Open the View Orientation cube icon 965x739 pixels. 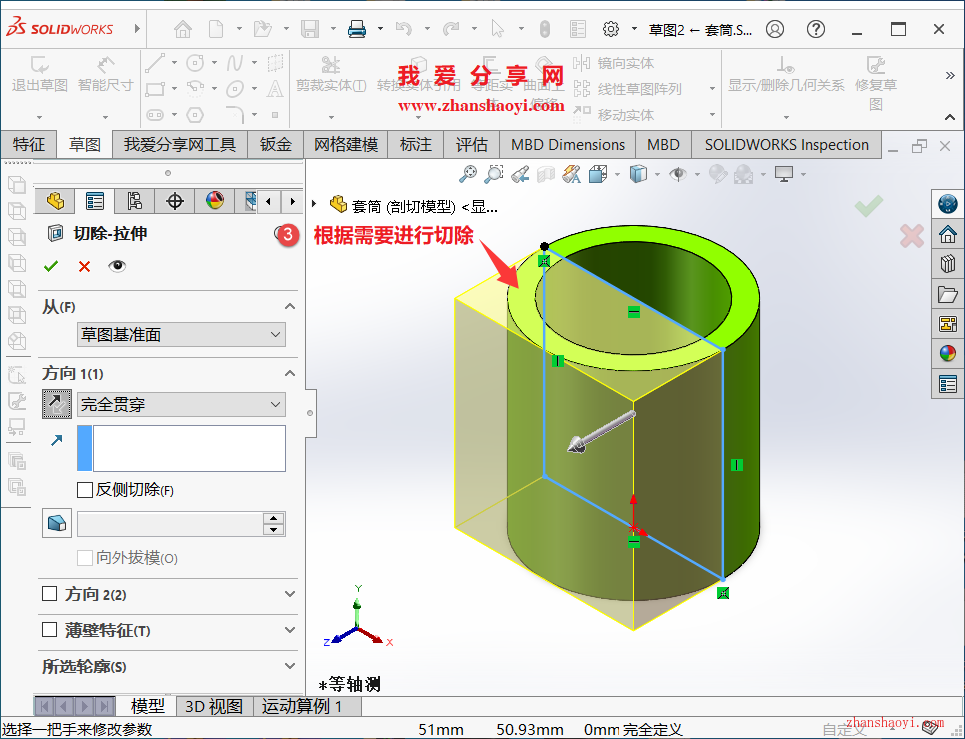(x=598, y=174)
